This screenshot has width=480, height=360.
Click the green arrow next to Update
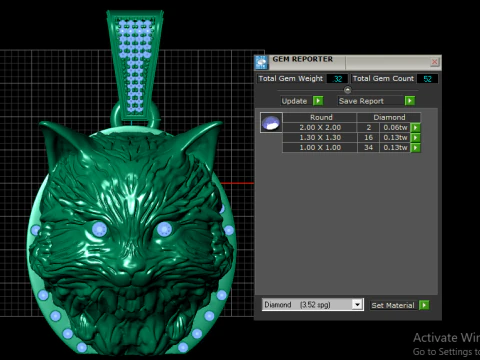[x=318, y=101]
